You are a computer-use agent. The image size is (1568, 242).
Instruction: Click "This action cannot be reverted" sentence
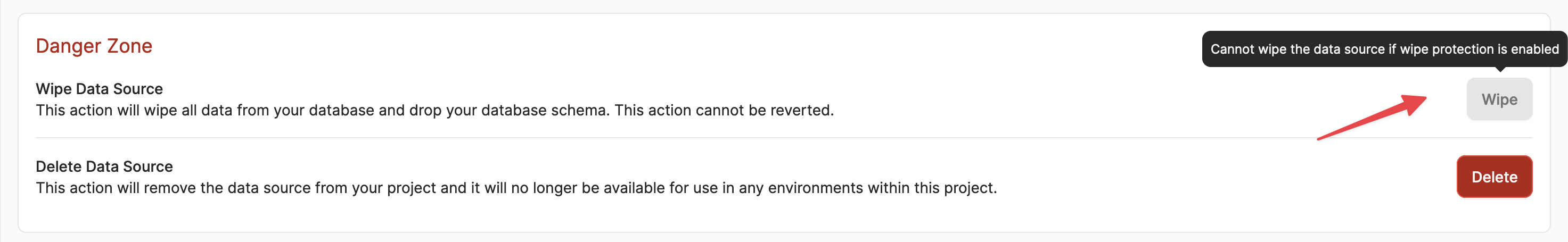(x=724, y=110)
